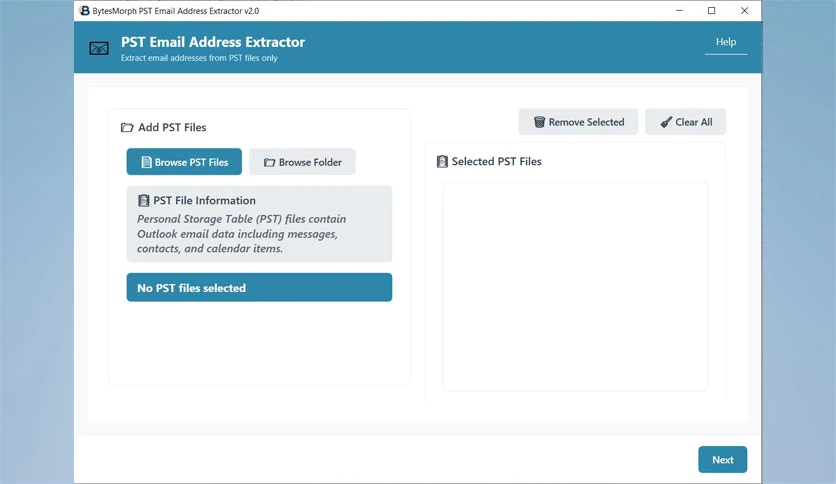
Task: Click the 'No PST files selected' status bar
Action: (x=259, y=287)
